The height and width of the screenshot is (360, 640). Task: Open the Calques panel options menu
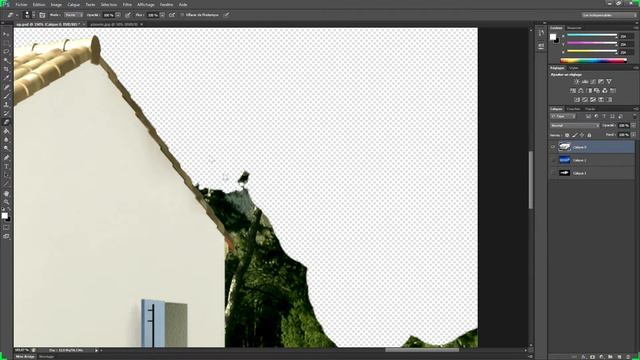[636, 109]
